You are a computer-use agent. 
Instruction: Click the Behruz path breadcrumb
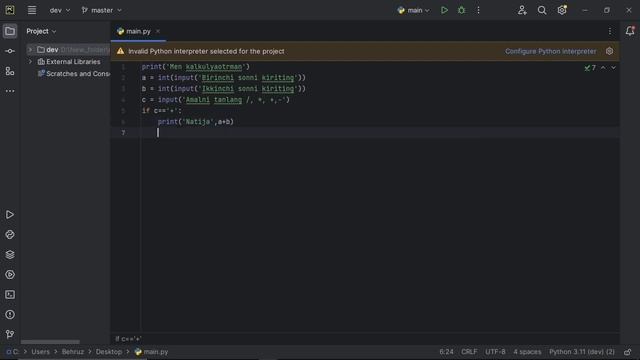(73, 352)
